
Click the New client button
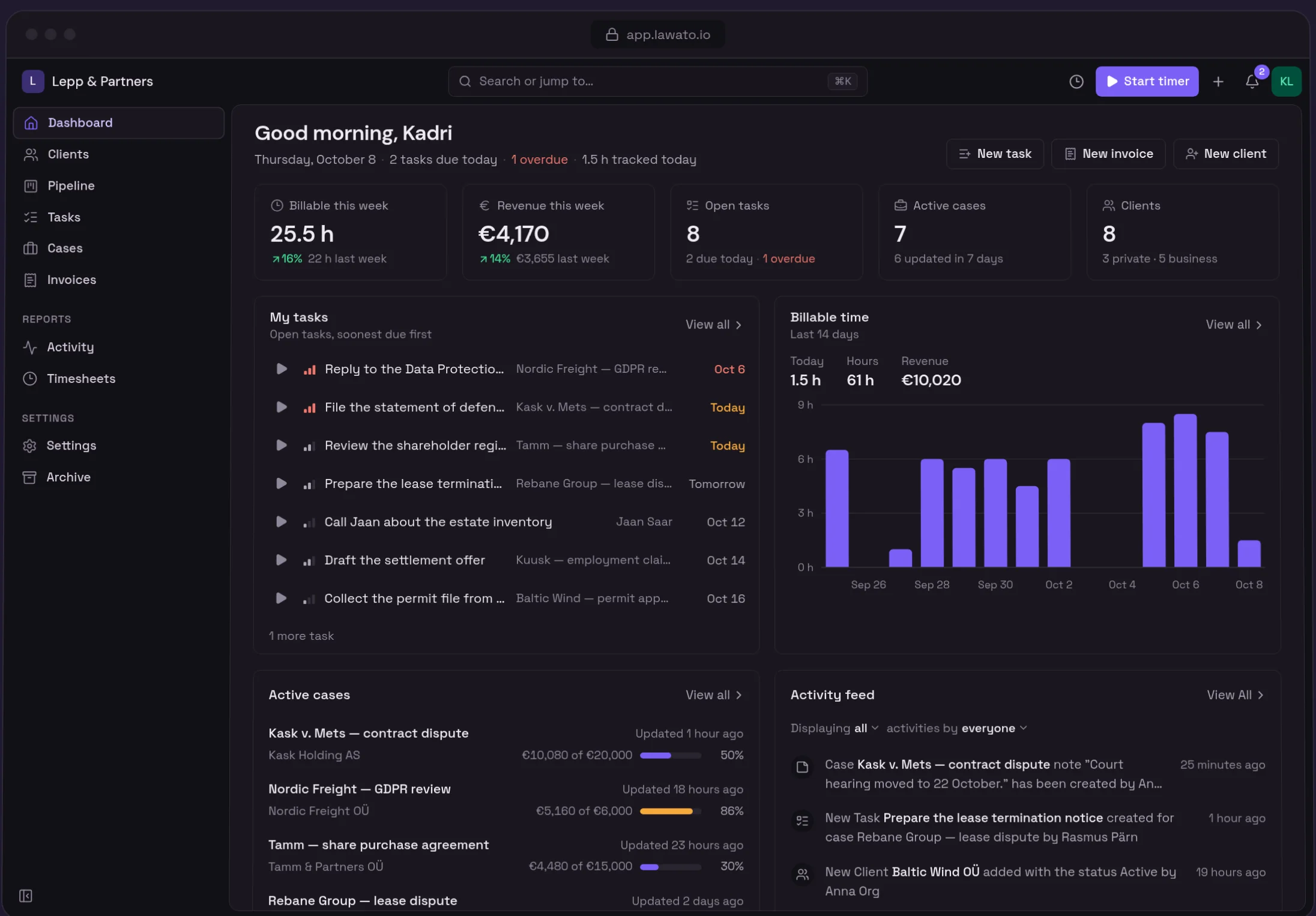click(1226, 154)
